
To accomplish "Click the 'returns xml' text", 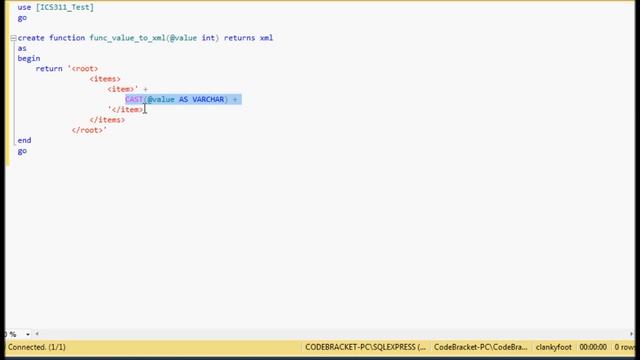I will pyautogui.click(x=248, y=38).
